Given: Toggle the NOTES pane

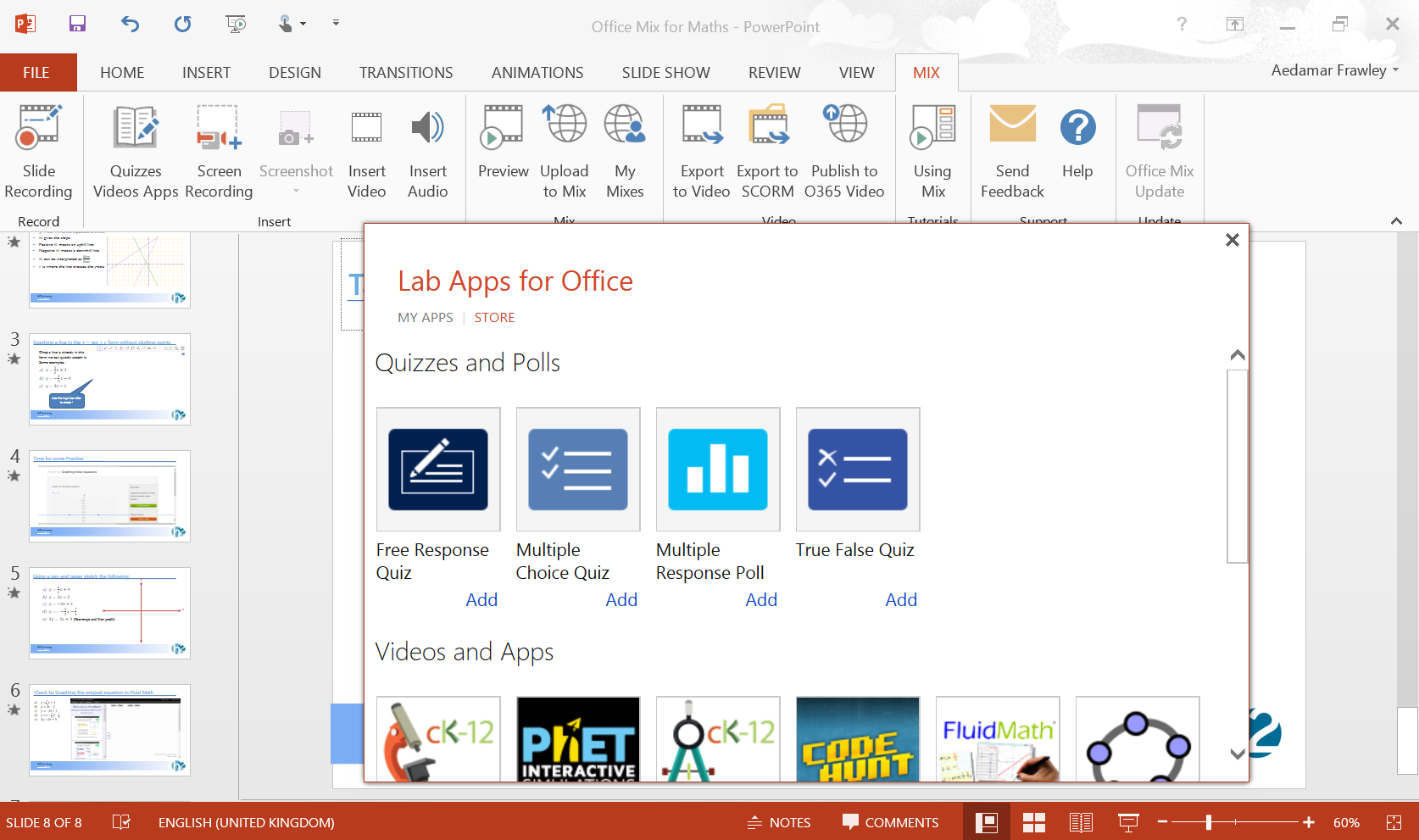Looking at the screenshot, I should pyautogui.click(x=779, y=822).
